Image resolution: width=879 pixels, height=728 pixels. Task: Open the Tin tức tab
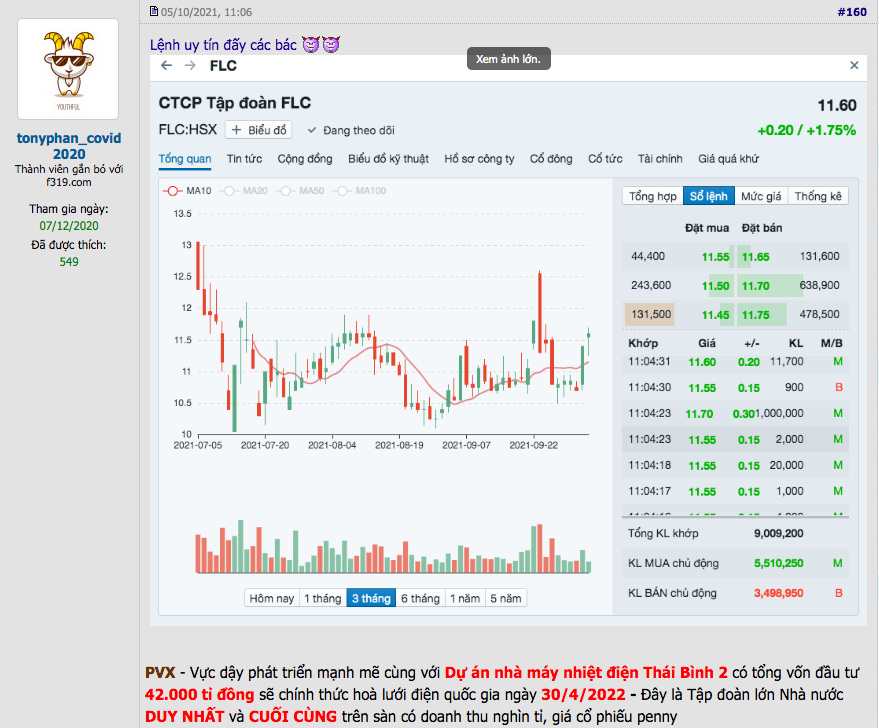[x=244, y=159]
